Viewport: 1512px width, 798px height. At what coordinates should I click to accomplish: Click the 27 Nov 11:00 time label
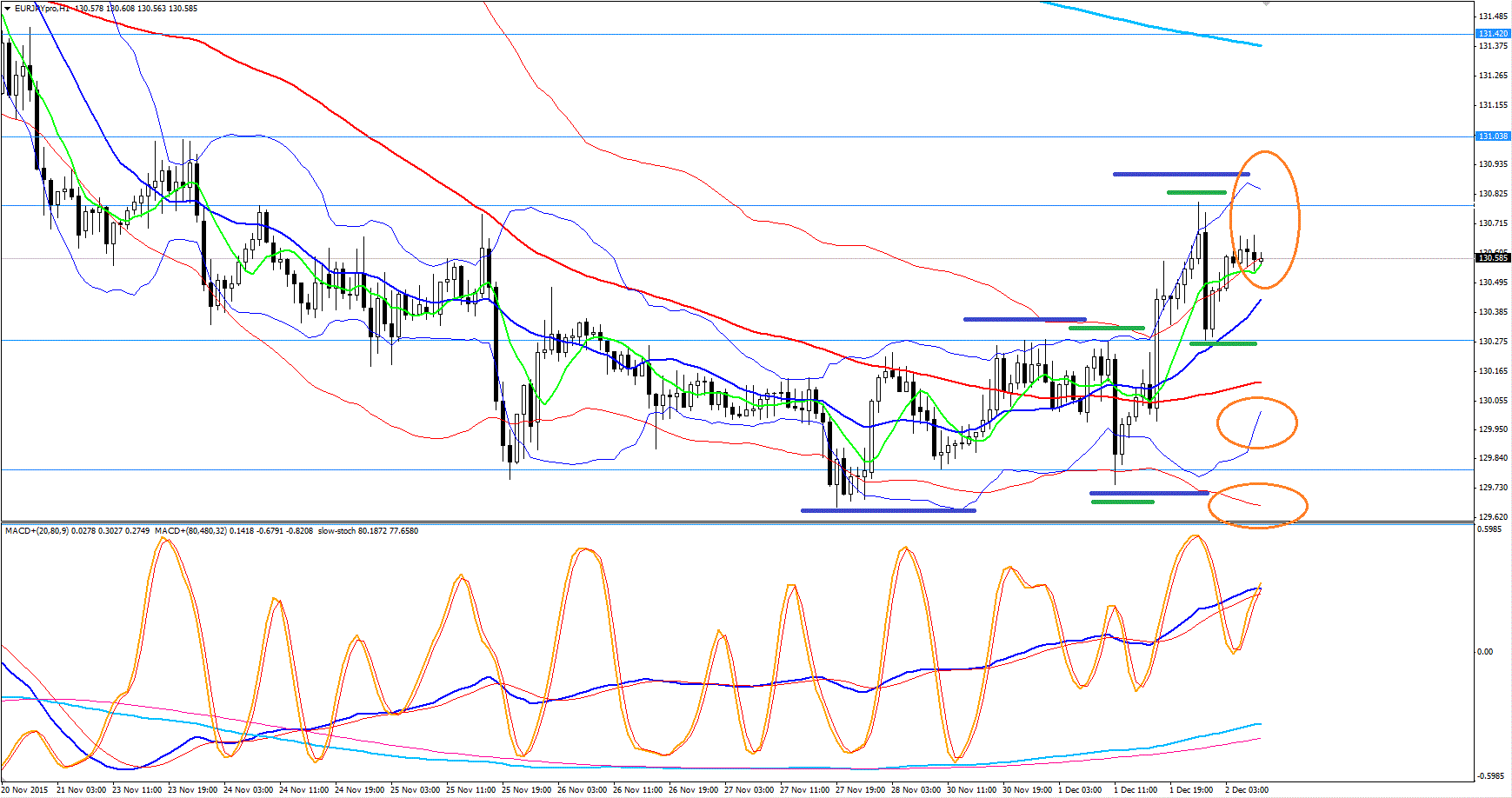(x=805, y=790)
